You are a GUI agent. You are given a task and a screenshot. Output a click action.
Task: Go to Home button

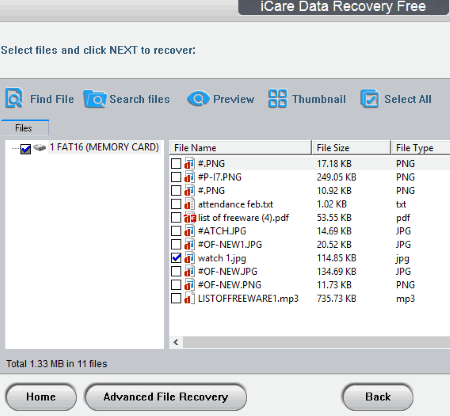click(x=41, y=397)
